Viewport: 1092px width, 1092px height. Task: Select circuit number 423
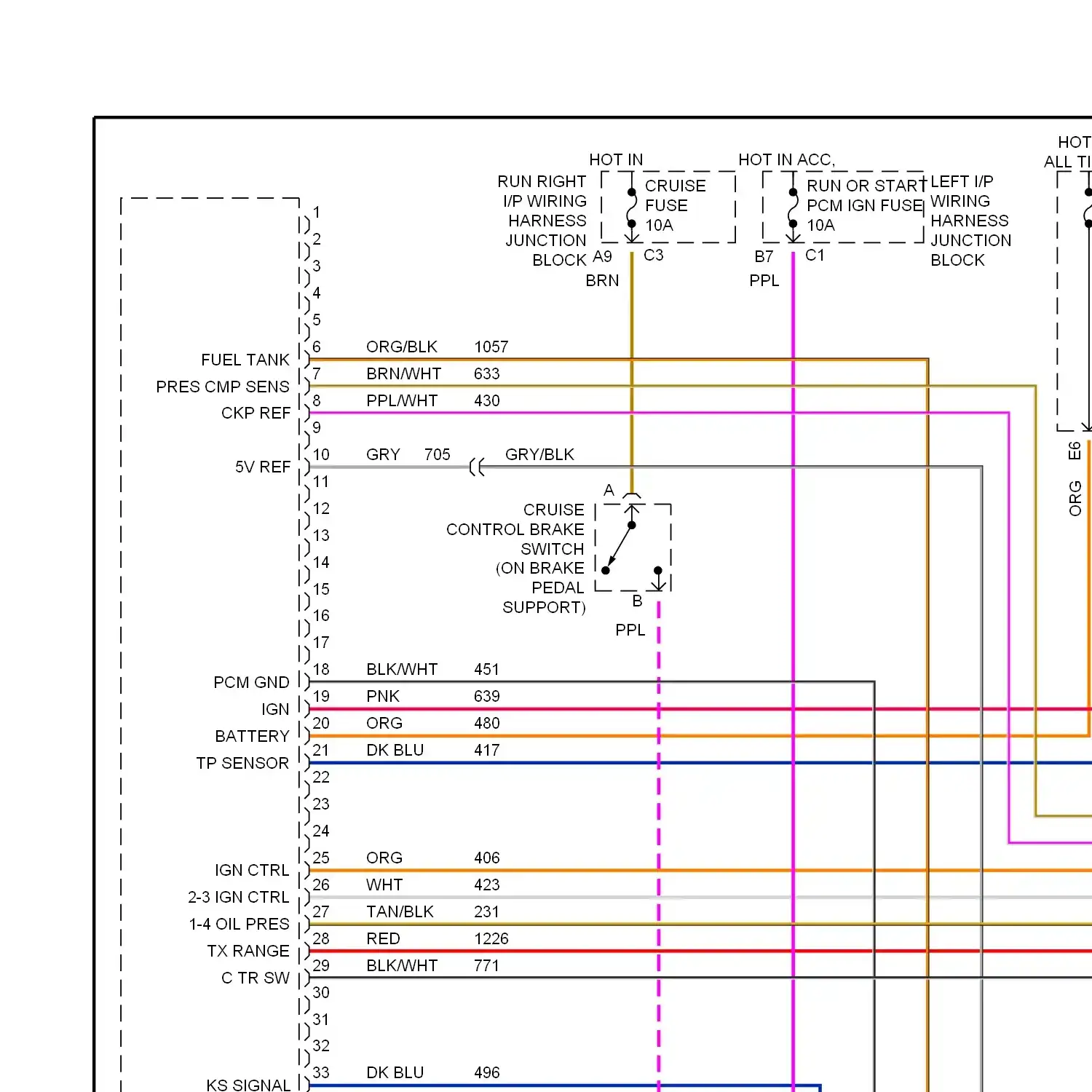[486, 885]
